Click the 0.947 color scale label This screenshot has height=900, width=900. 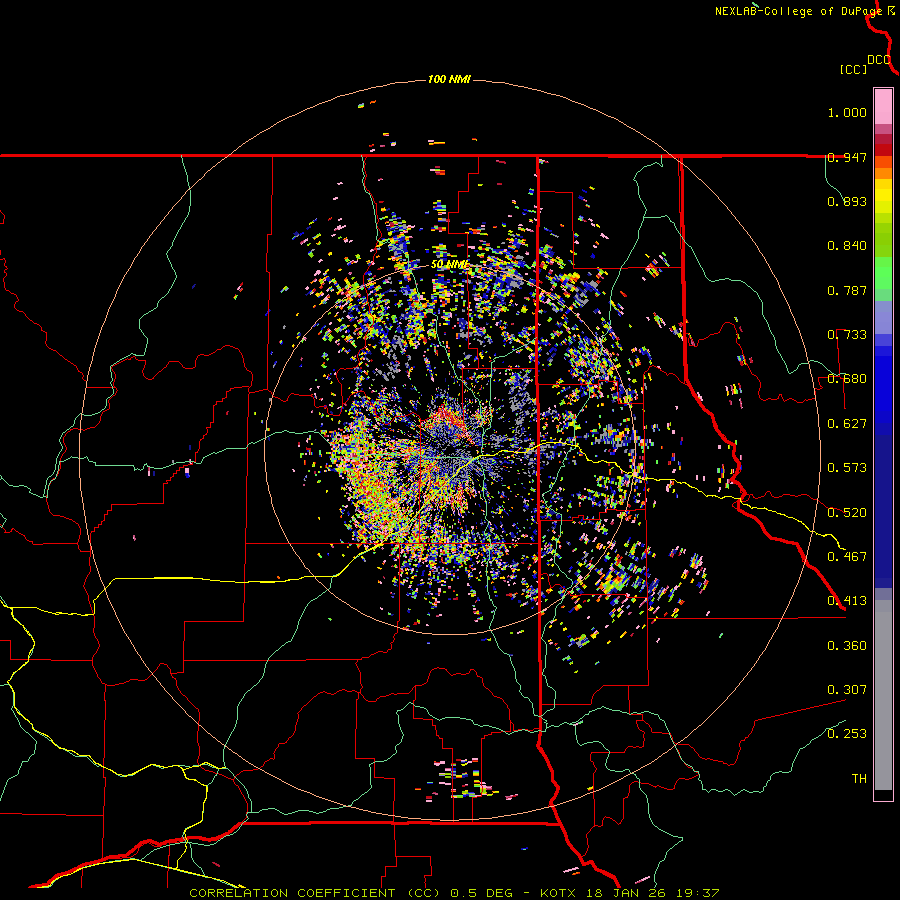tap(847, 157)
